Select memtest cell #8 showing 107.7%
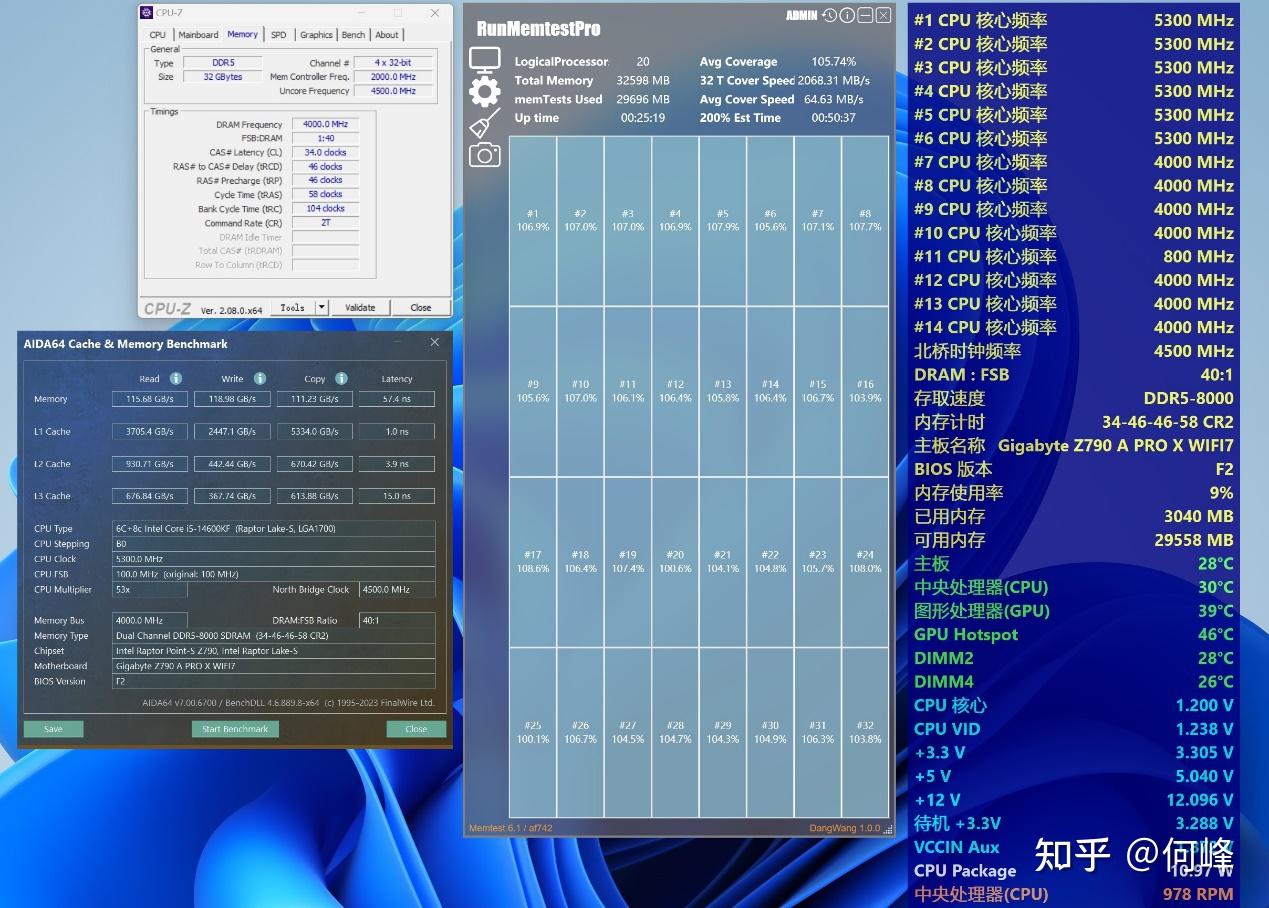The height and width of the screenshot is (908, 1269). [865, 221]
